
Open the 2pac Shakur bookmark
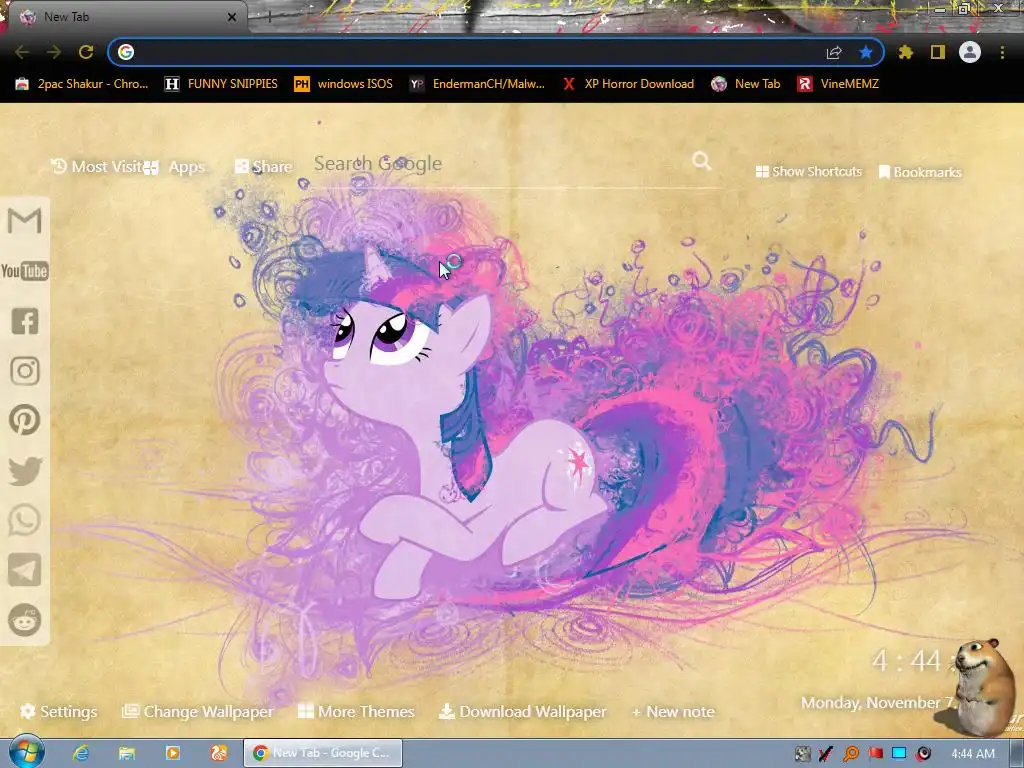(82, 84)
